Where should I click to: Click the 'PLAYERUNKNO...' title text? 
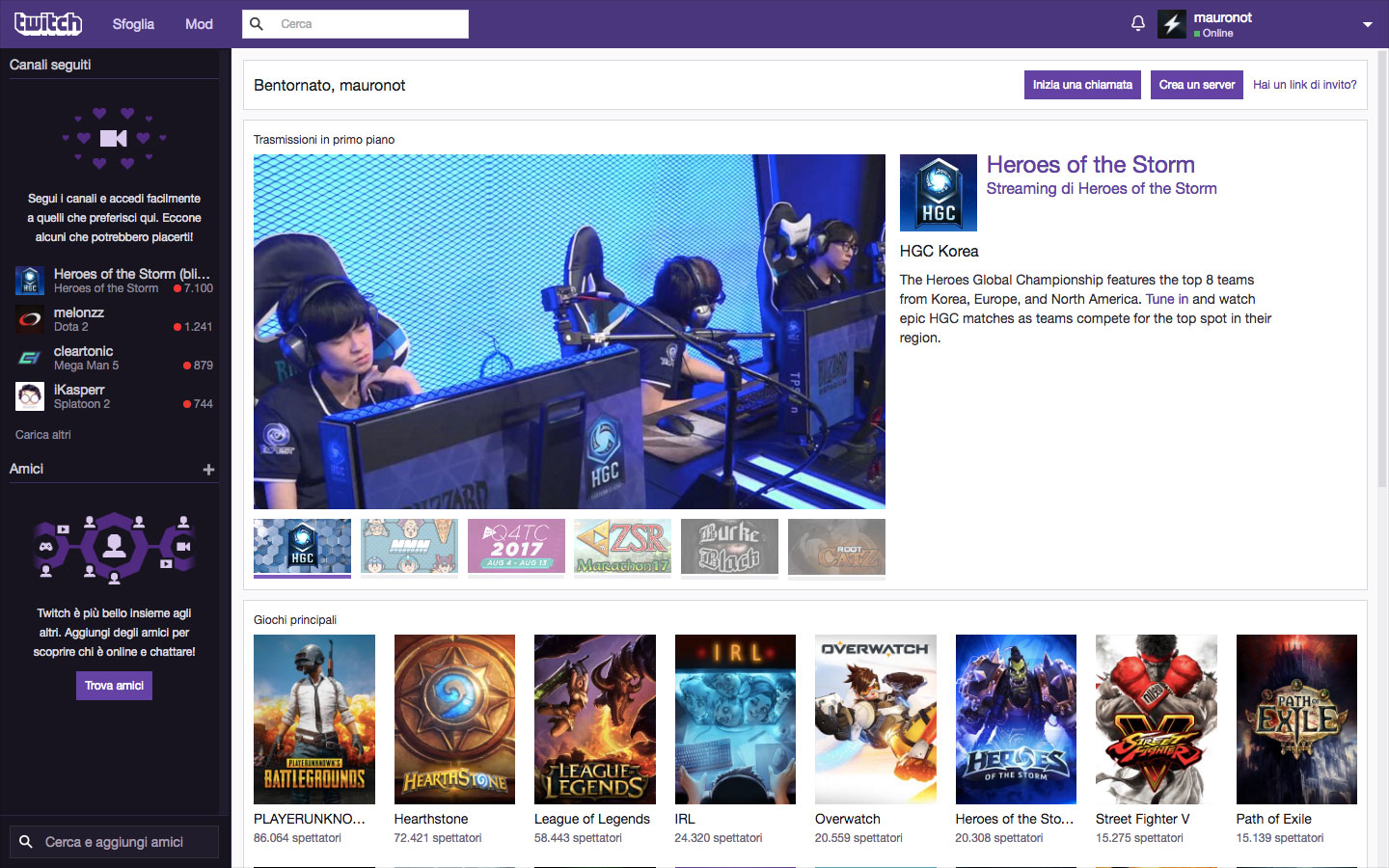pos(310,819)
